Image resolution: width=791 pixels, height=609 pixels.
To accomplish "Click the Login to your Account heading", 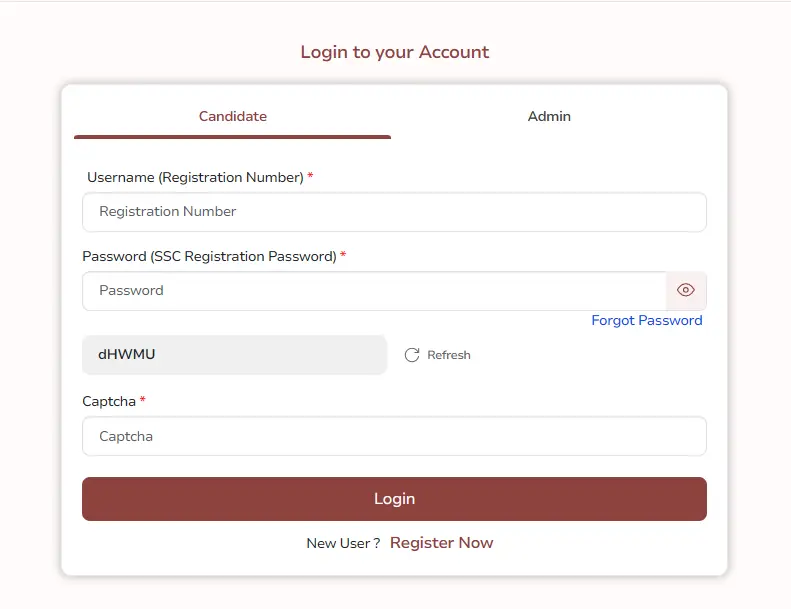I will click(395, 52).
